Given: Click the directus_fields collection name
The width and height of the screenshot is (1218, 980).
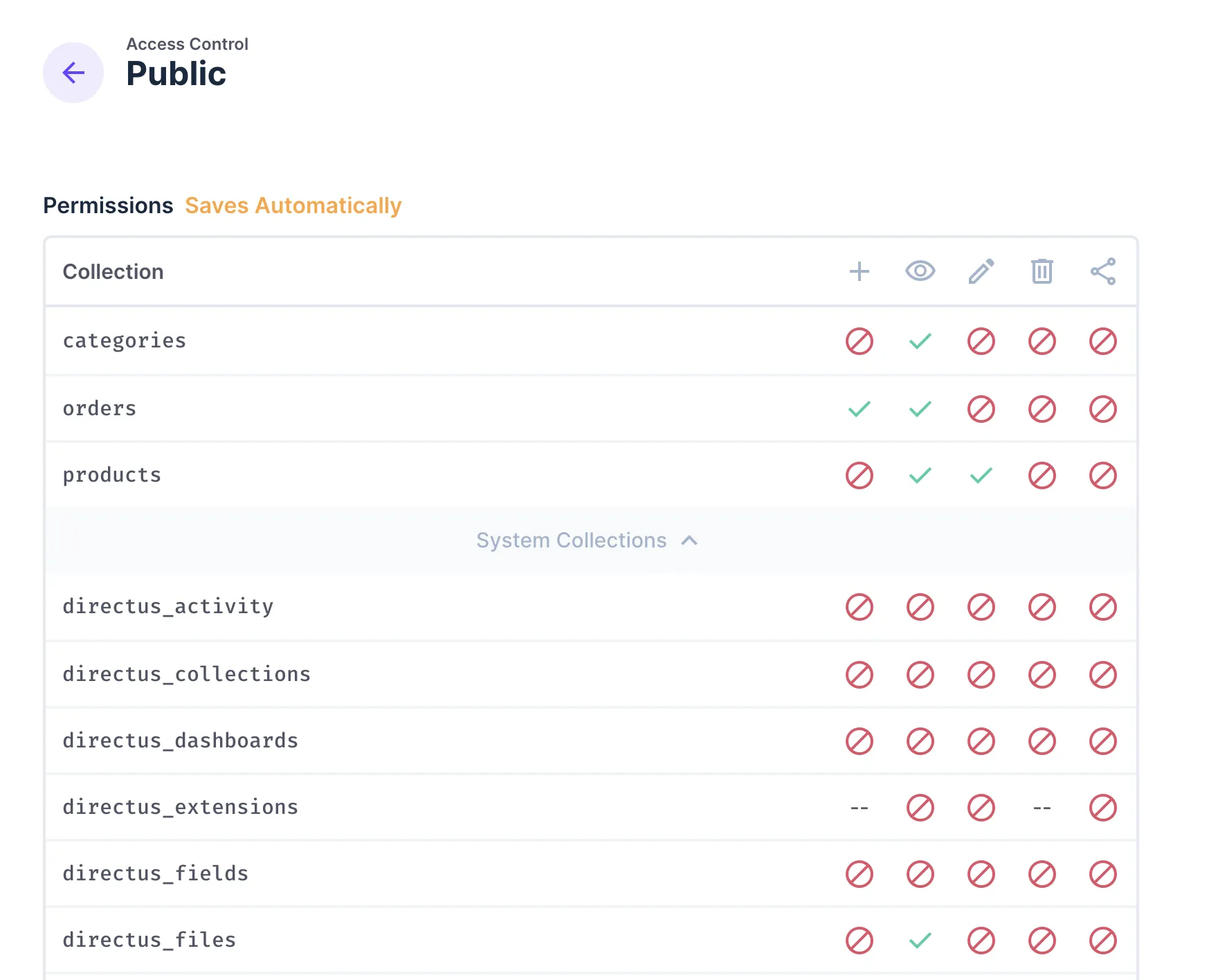Looking at the screenshot, I should point(155,873).
